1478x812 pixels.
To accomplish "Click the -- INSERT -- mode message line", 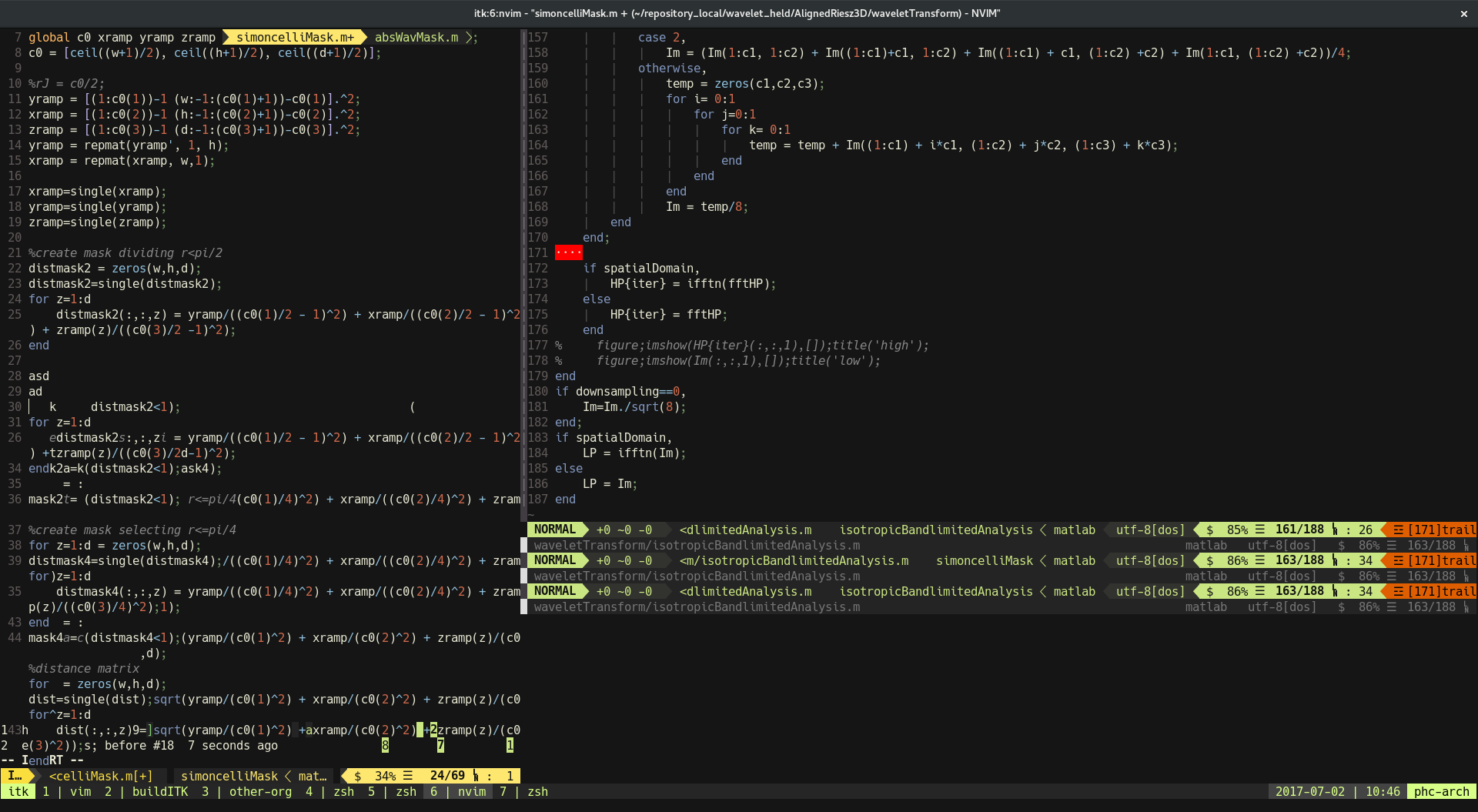I will [x=42, y=760].
